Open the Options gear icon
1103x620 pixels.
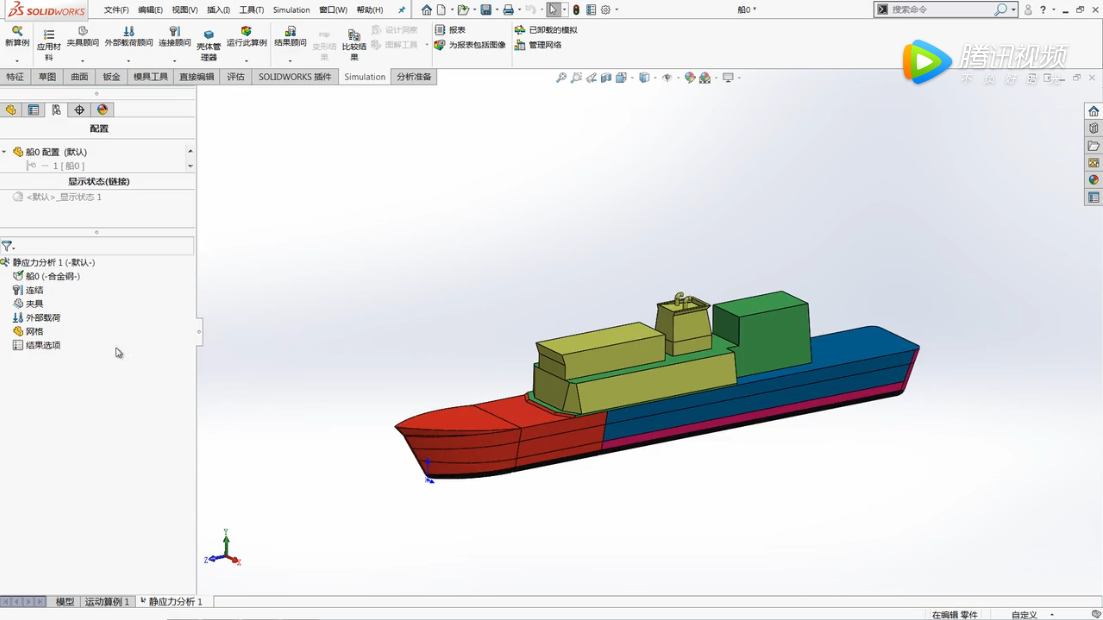point(606,10)
